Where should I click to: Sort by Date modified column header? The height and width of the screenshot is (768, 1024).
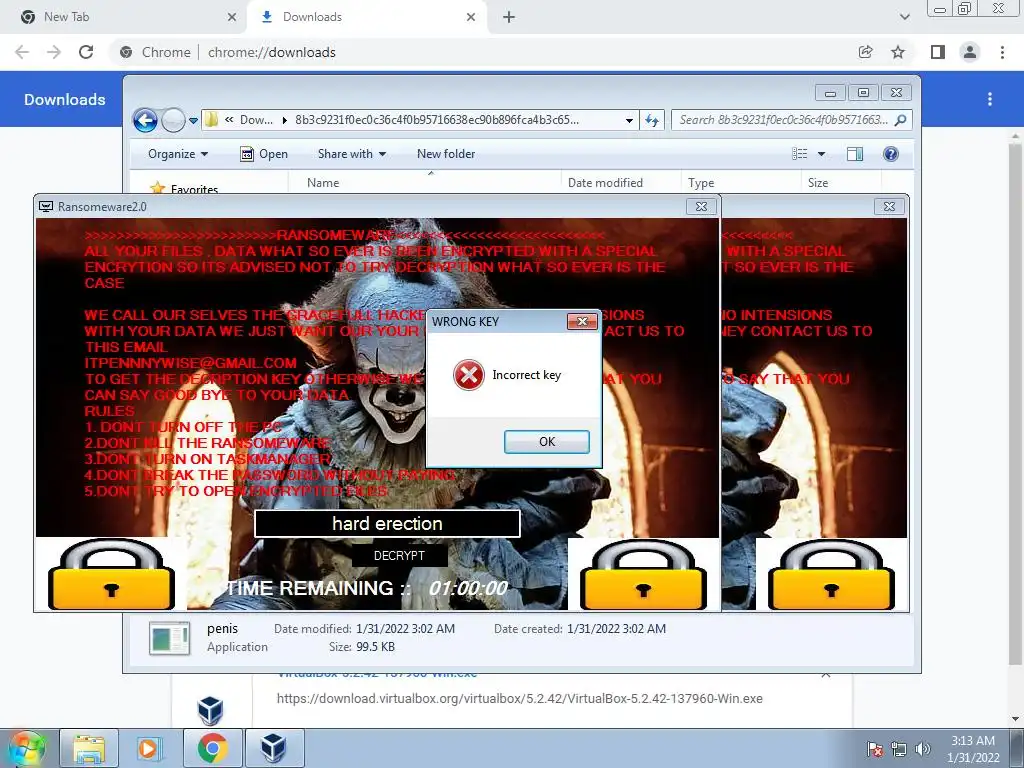coord(620,183)
